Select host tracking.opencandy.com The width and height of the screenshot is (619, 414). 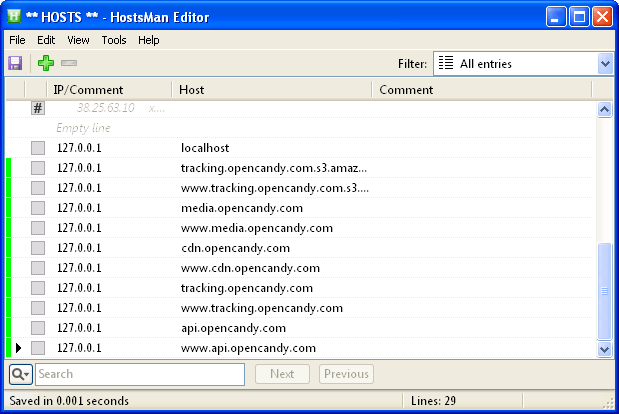point(247,288)
